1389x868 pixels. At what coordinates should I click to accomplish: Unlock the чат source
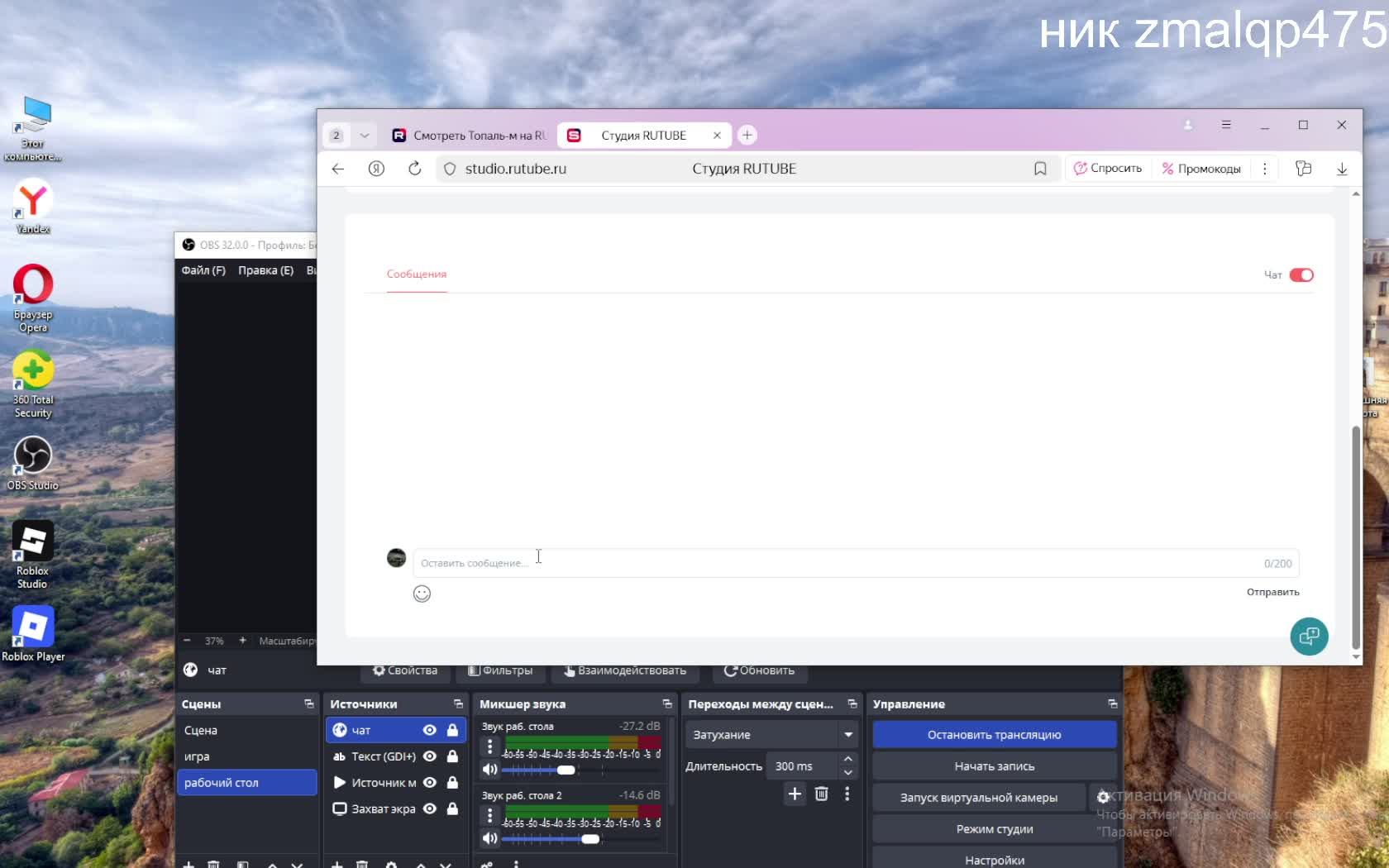452,730
